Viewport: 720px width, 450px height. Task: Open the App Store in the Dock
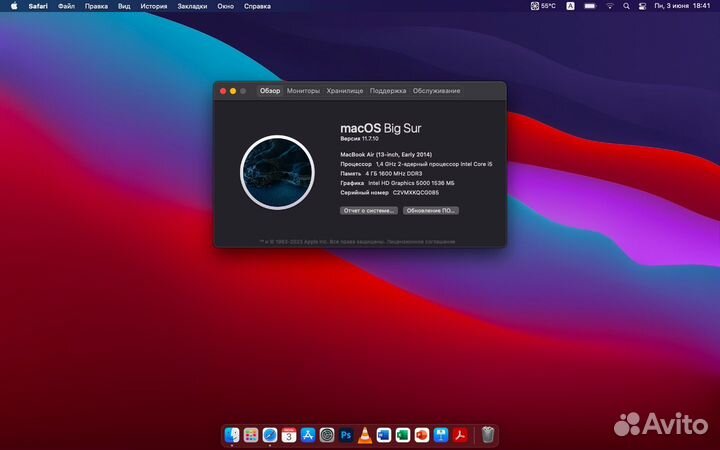point(308,434)
